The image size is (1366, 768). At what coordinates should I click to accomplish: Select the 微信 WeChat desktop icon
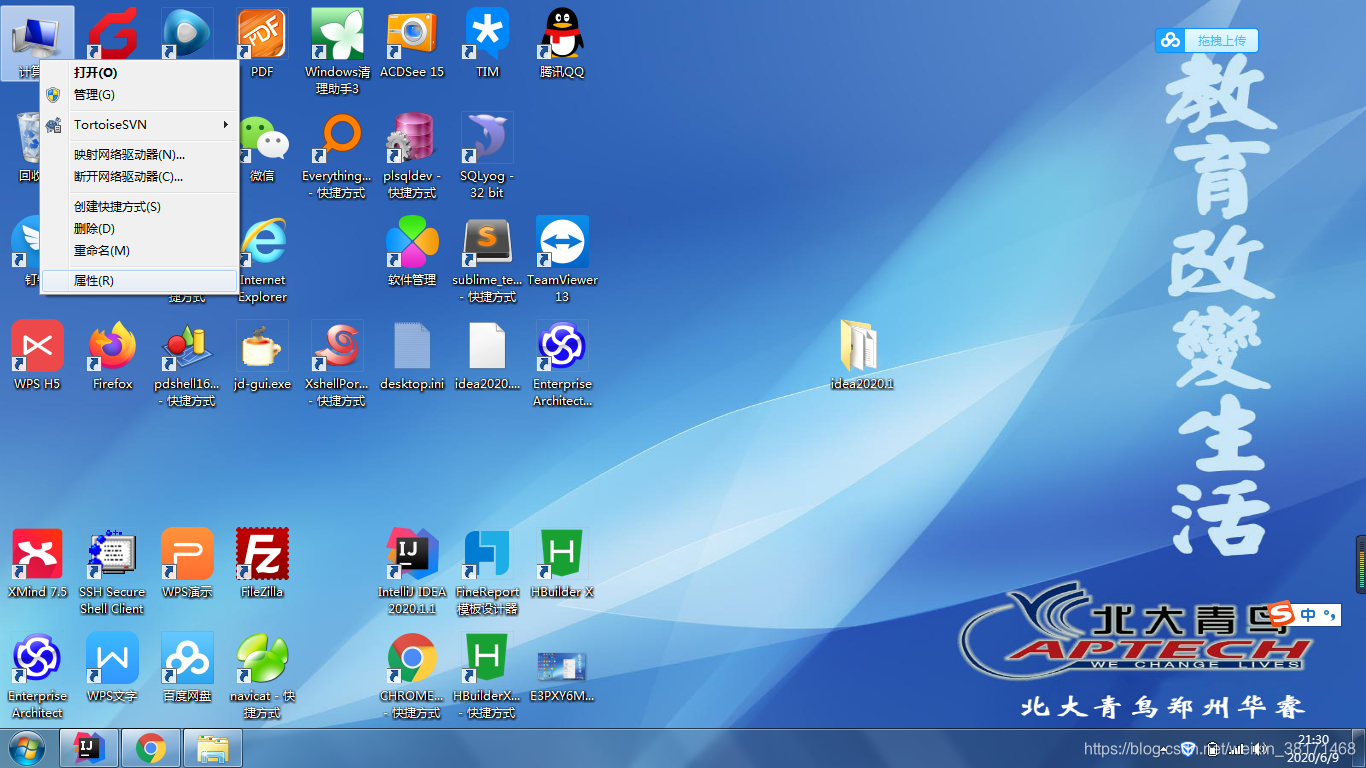coord(263,140)
